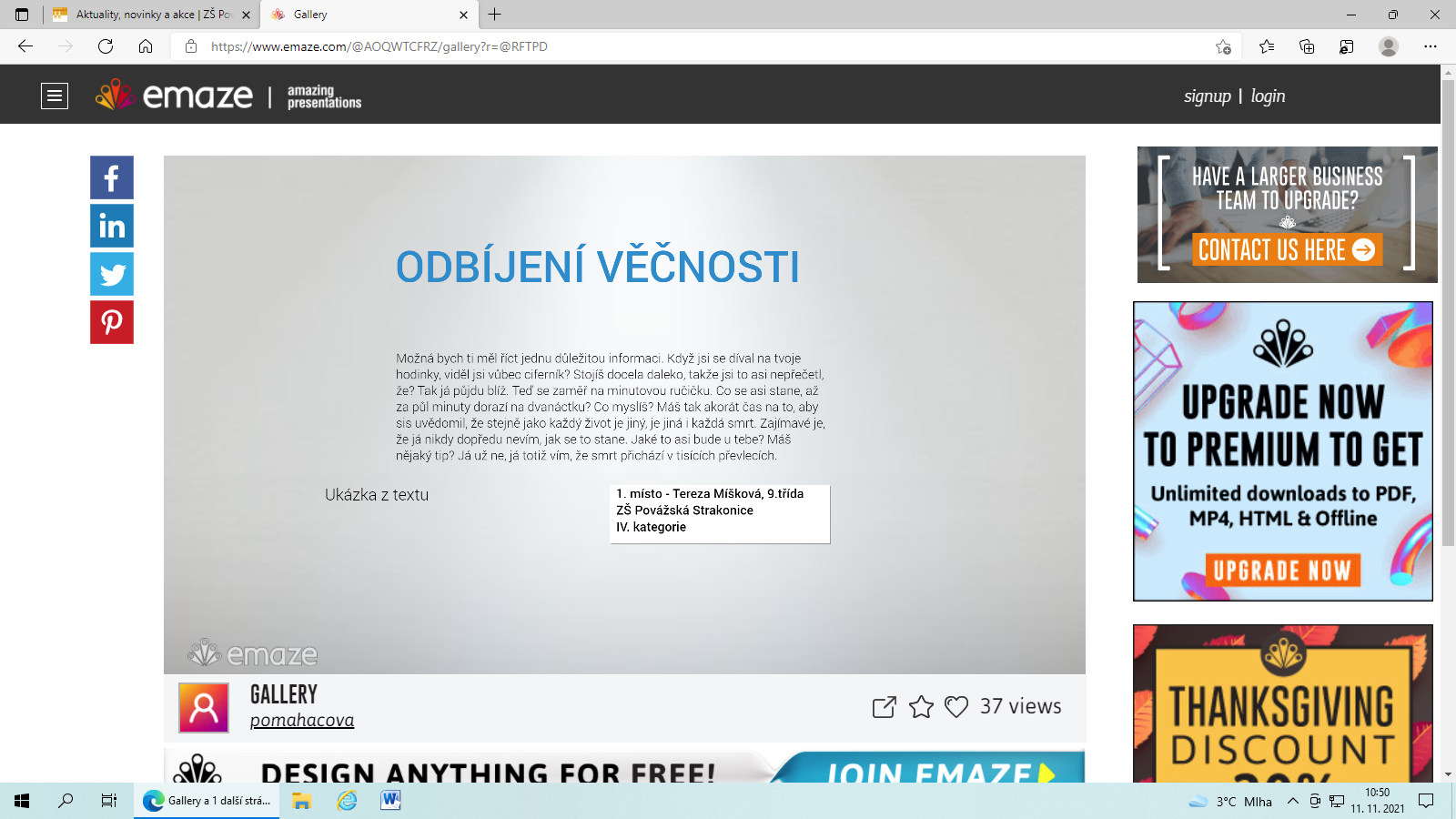Image resolution: width=1456 pixels, height=819 pixels.
Task: Refresh the browser page
Action: 106,46
